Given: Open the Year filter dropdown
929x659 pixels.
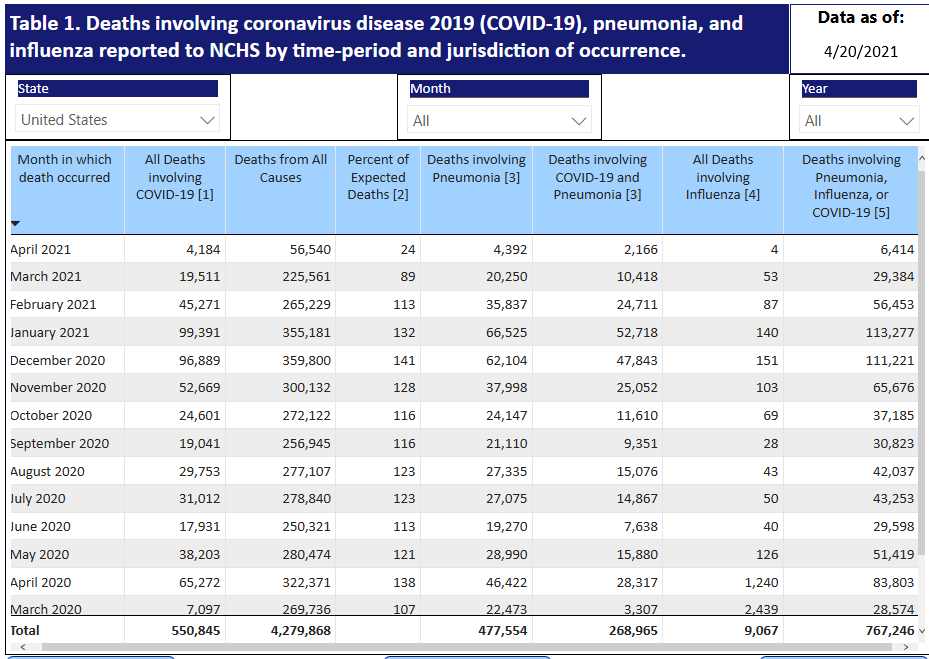Looking at the screenshot, I should 858,121.
